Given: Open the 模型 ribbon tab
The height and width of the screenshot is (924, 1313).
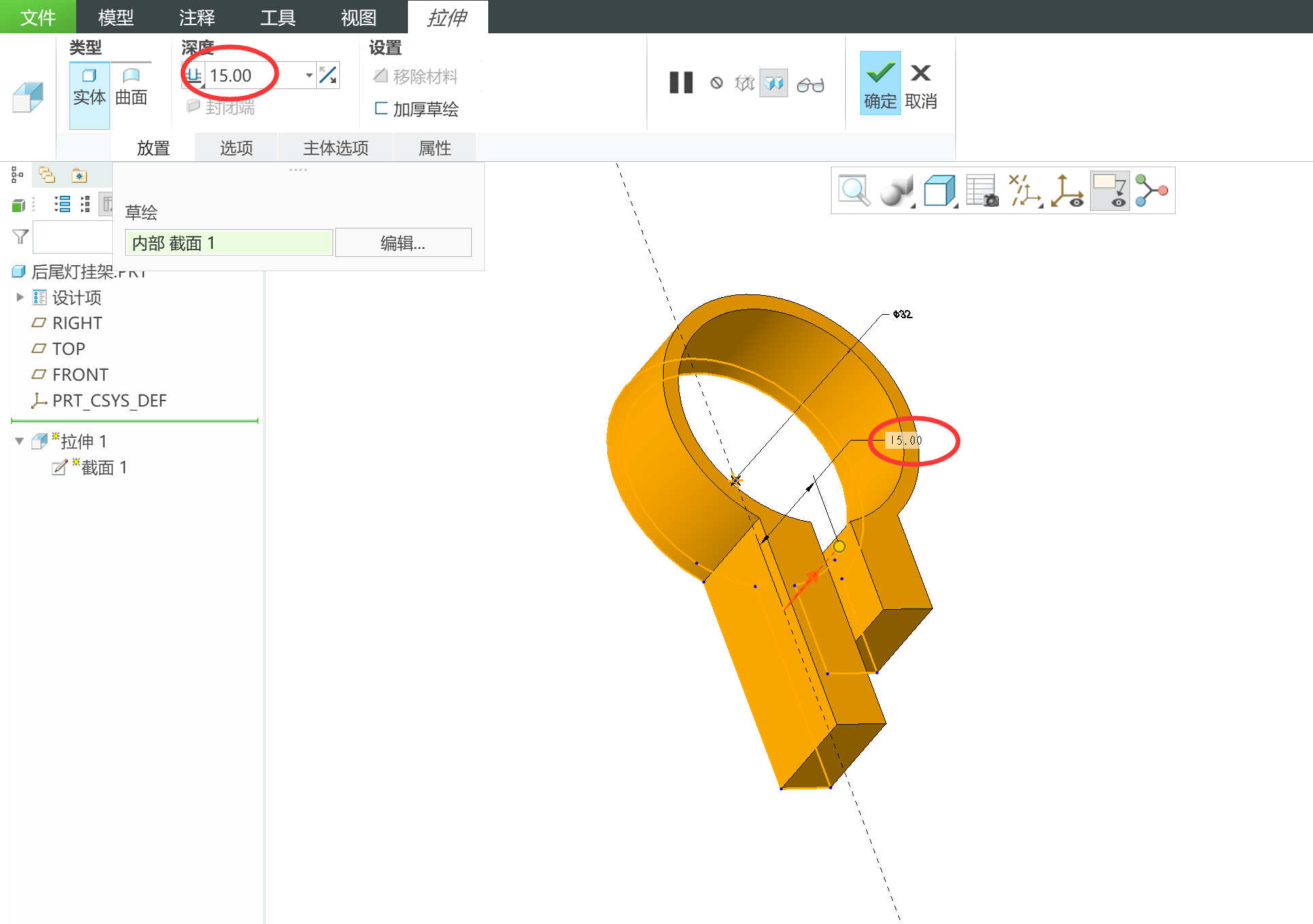Looking at the screenshot, I should point(116,17).
